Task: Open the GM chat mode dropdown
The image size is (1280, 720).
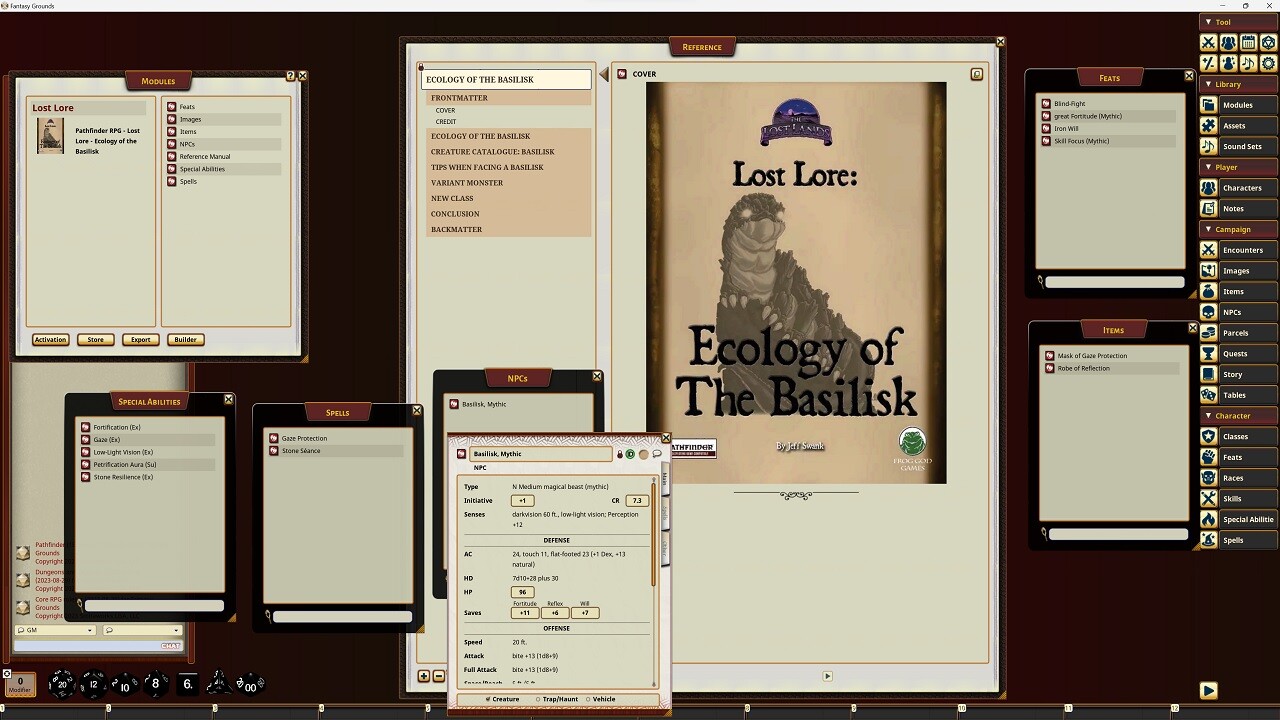Action: (x=89, y=630)
